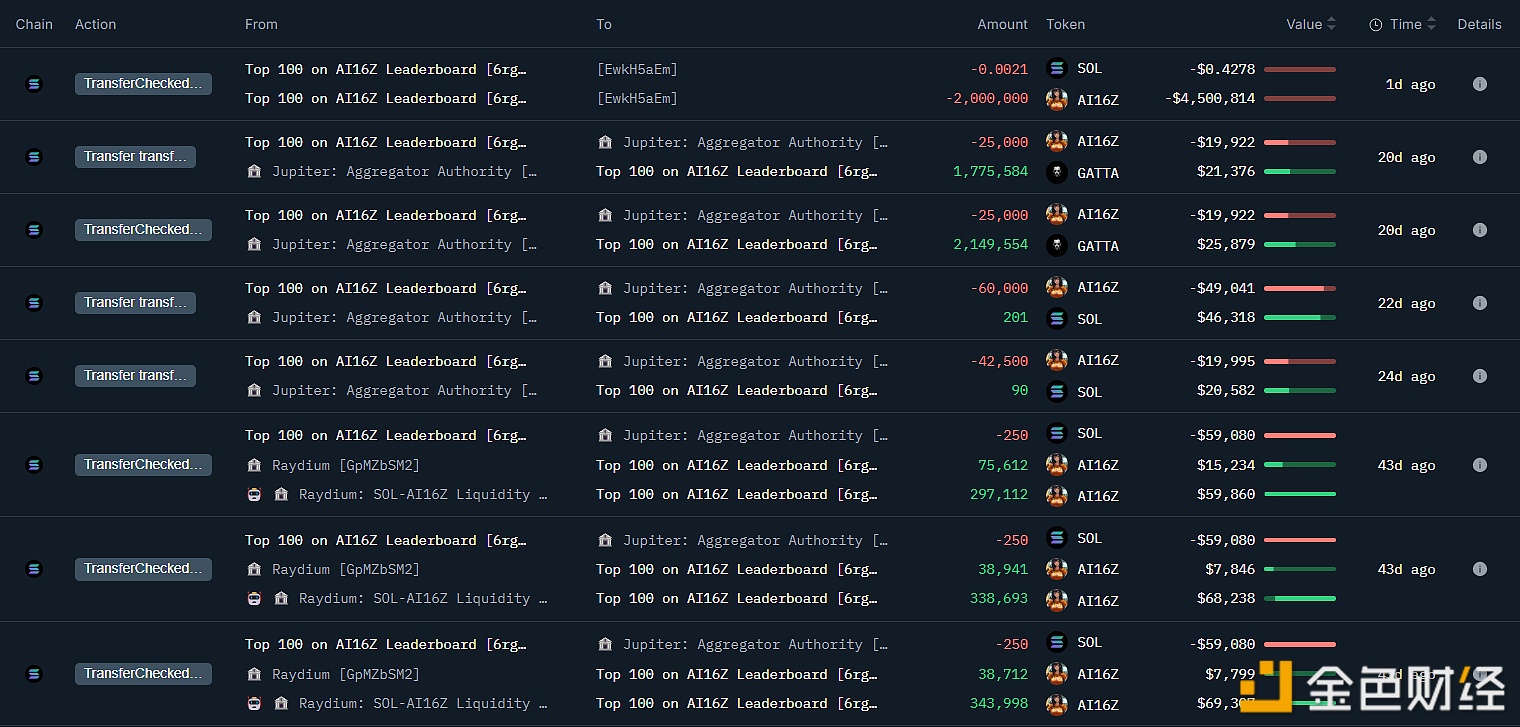
Task: Click the $20,582 value cell
Action: [1226, 391]
